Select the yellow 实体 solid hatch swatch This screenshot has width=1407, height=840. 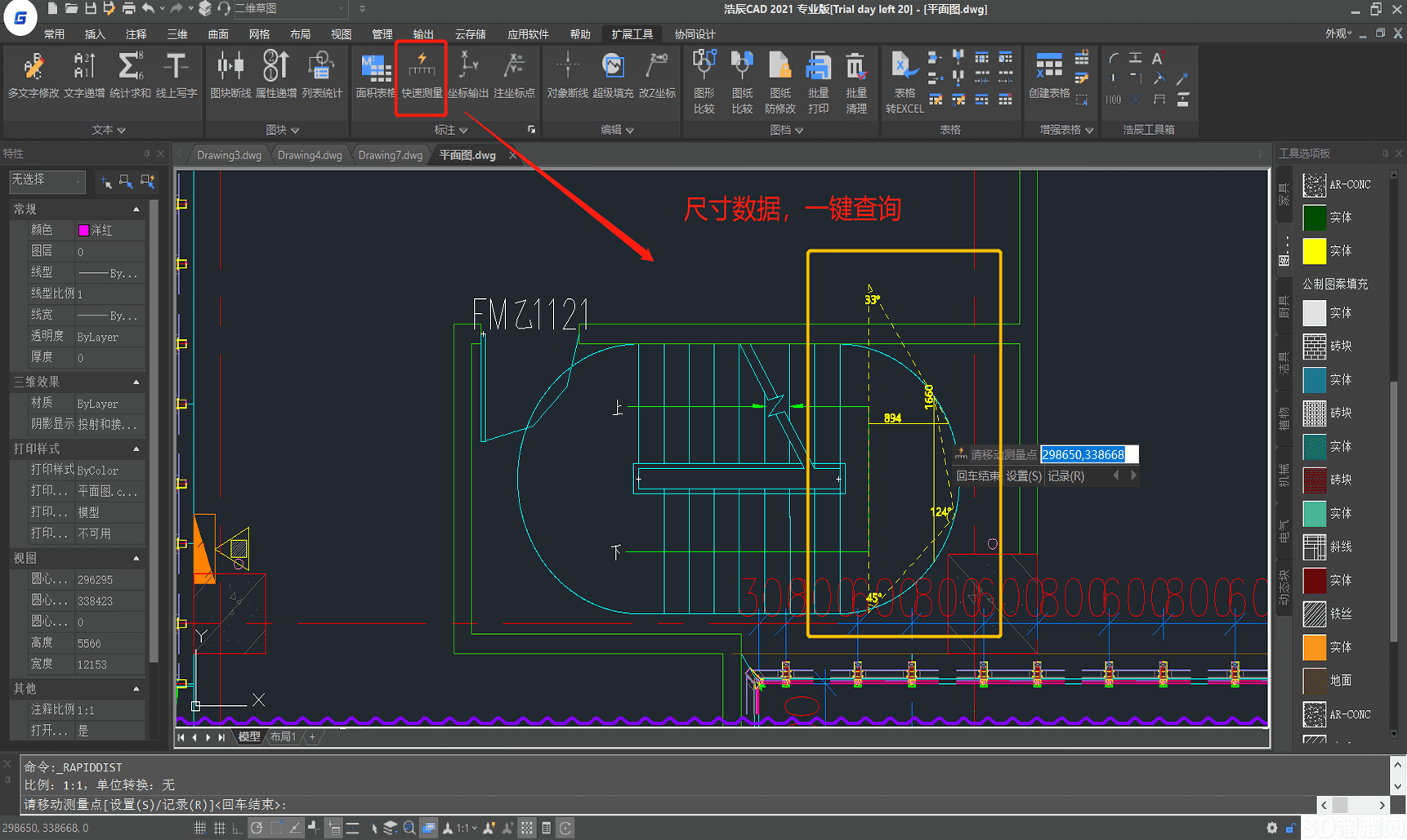point(1314,251)
